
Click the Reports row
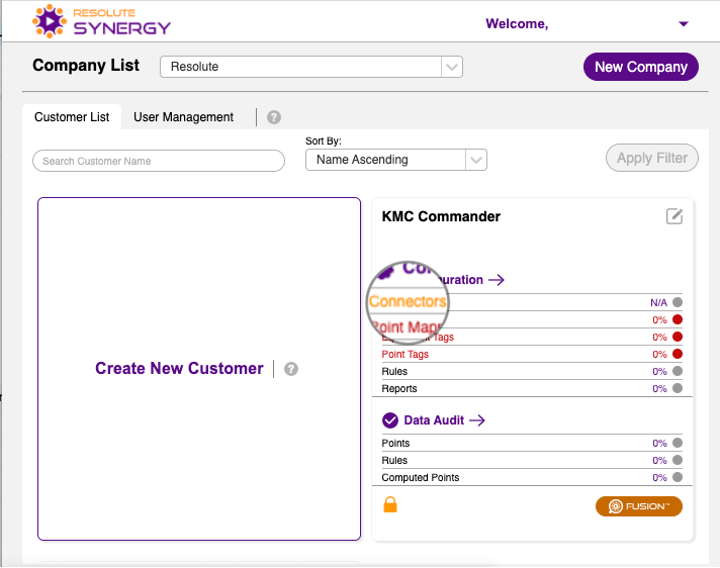click(x=532, y=388)
